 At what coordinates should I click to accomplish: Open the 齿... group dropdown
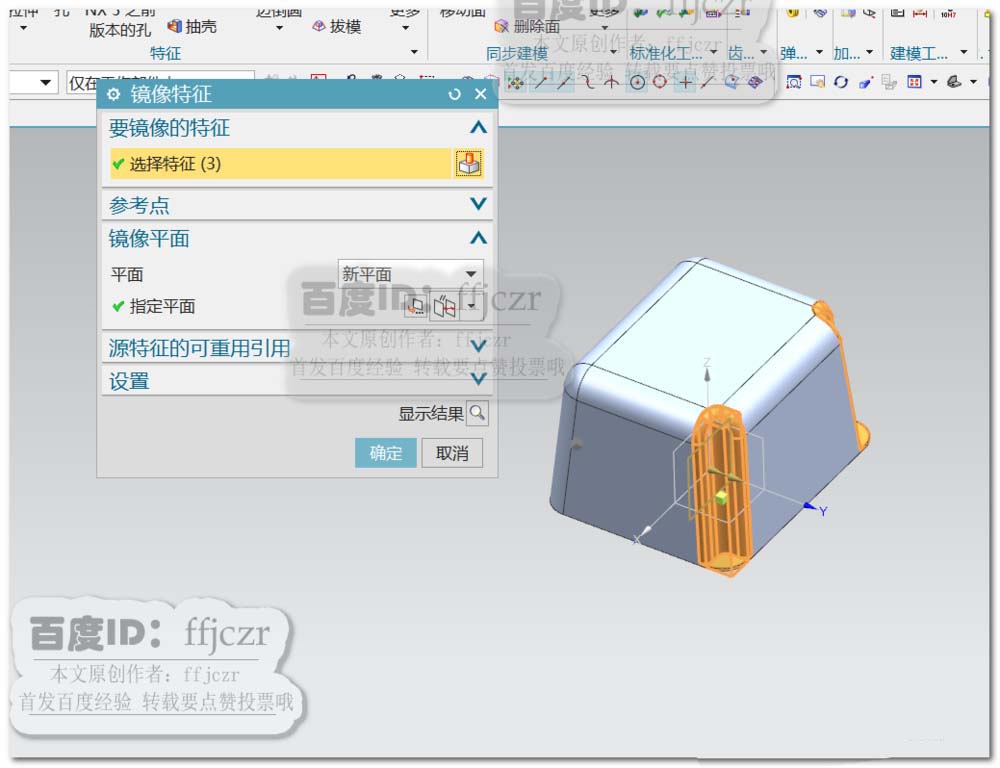coord(763,52)
